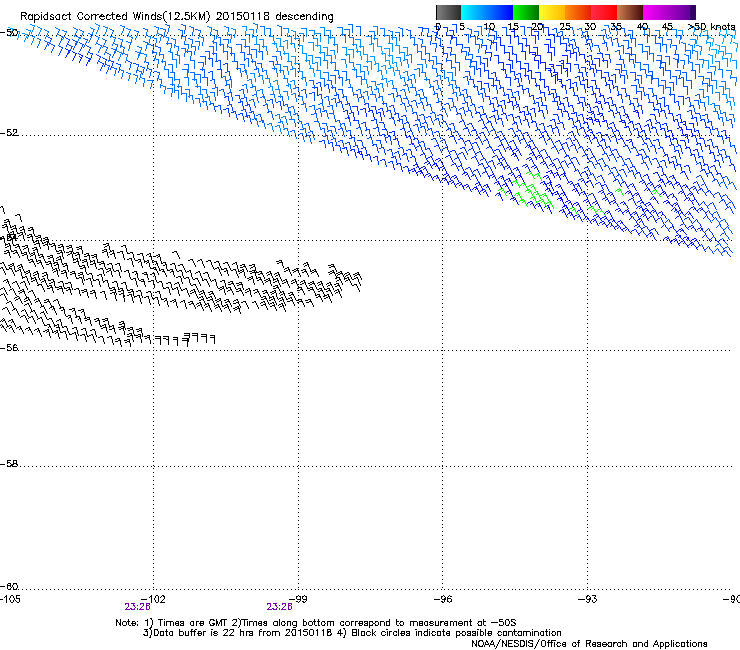Click the purple '23:26' timestamp below -99
This screenshot has height=650, width=740.
(279, 607)
